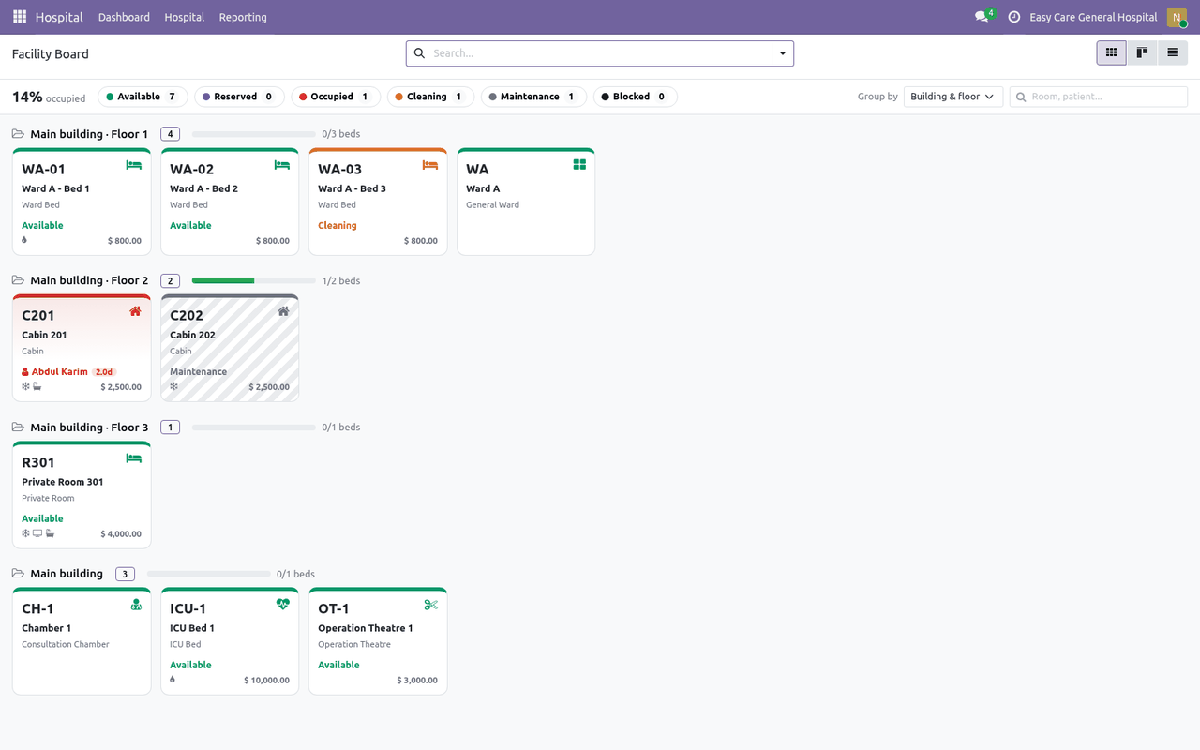Click the bed icon on the WA-02 card

(282, 165)
